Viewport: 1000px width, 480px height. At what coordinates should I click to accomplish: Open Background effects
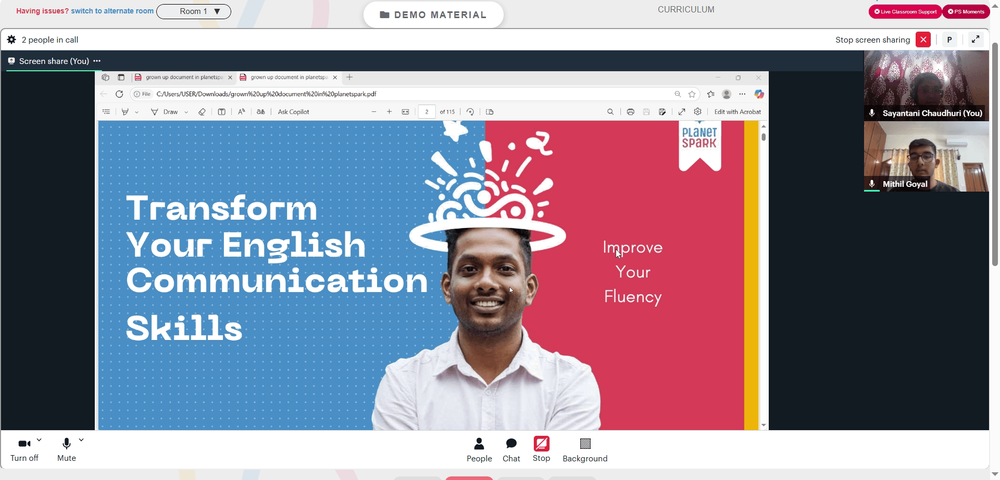[x=585, y=450]
